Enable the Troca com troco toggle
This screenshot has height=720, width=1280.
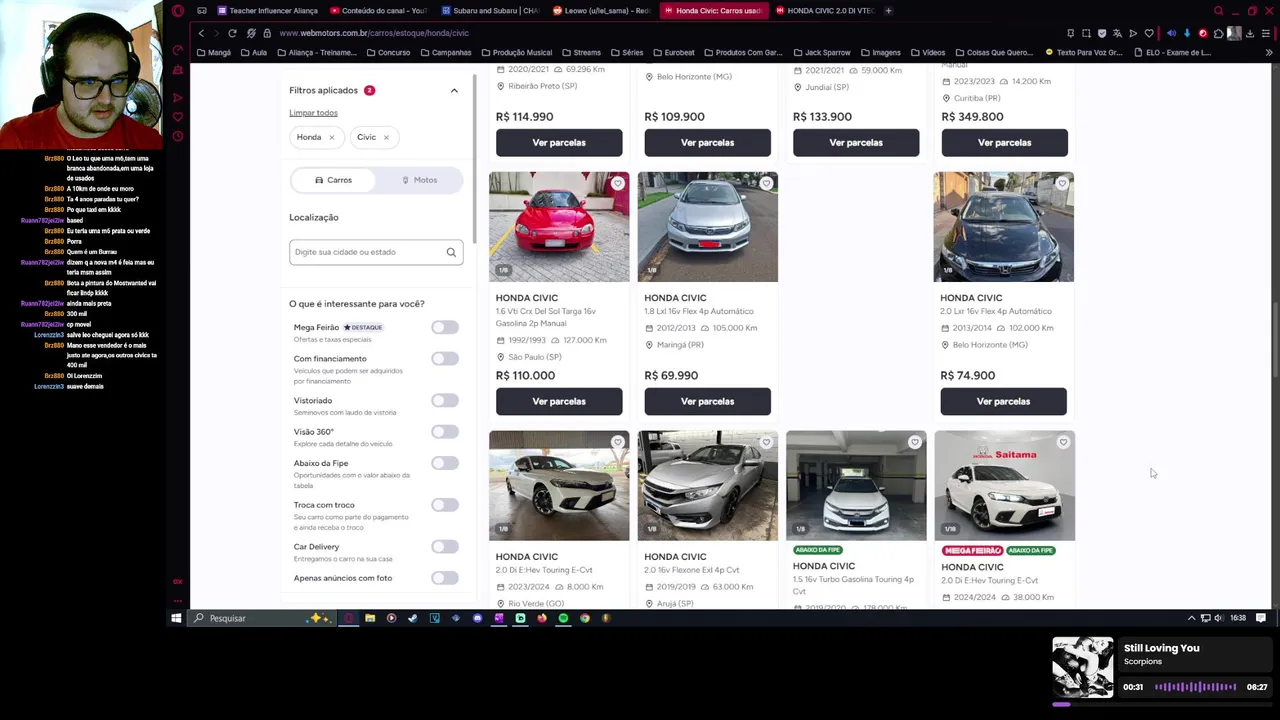click(x=445, y=505)
